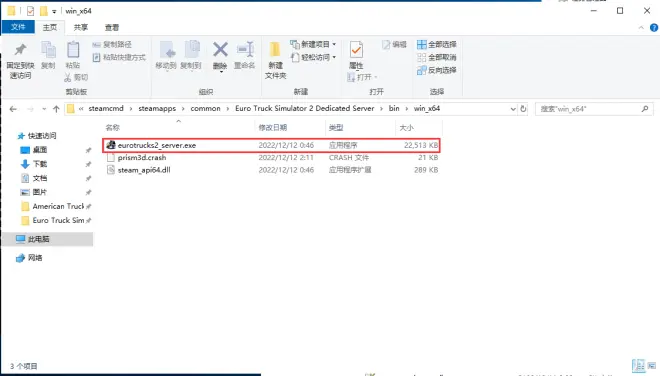Click steamcmd in the address path
The height and width of the screenshot is (376, 660).
pyautogui.click(x=106, y=109)
